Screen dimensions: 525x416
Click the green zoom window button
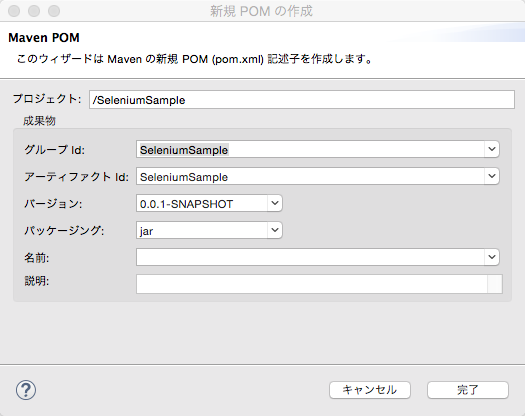point(54,11)
